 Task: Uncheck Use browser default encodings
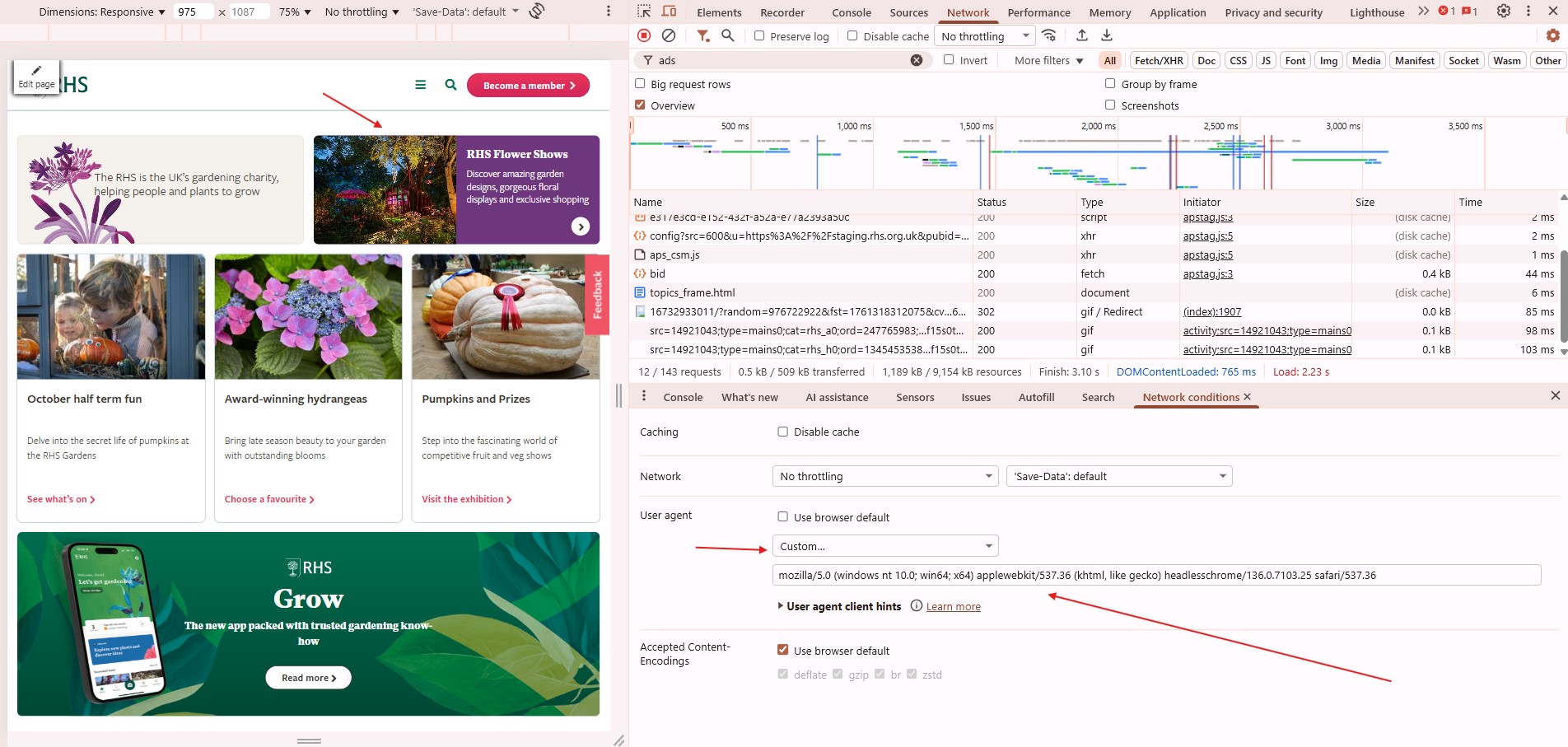tap(783, 651)
